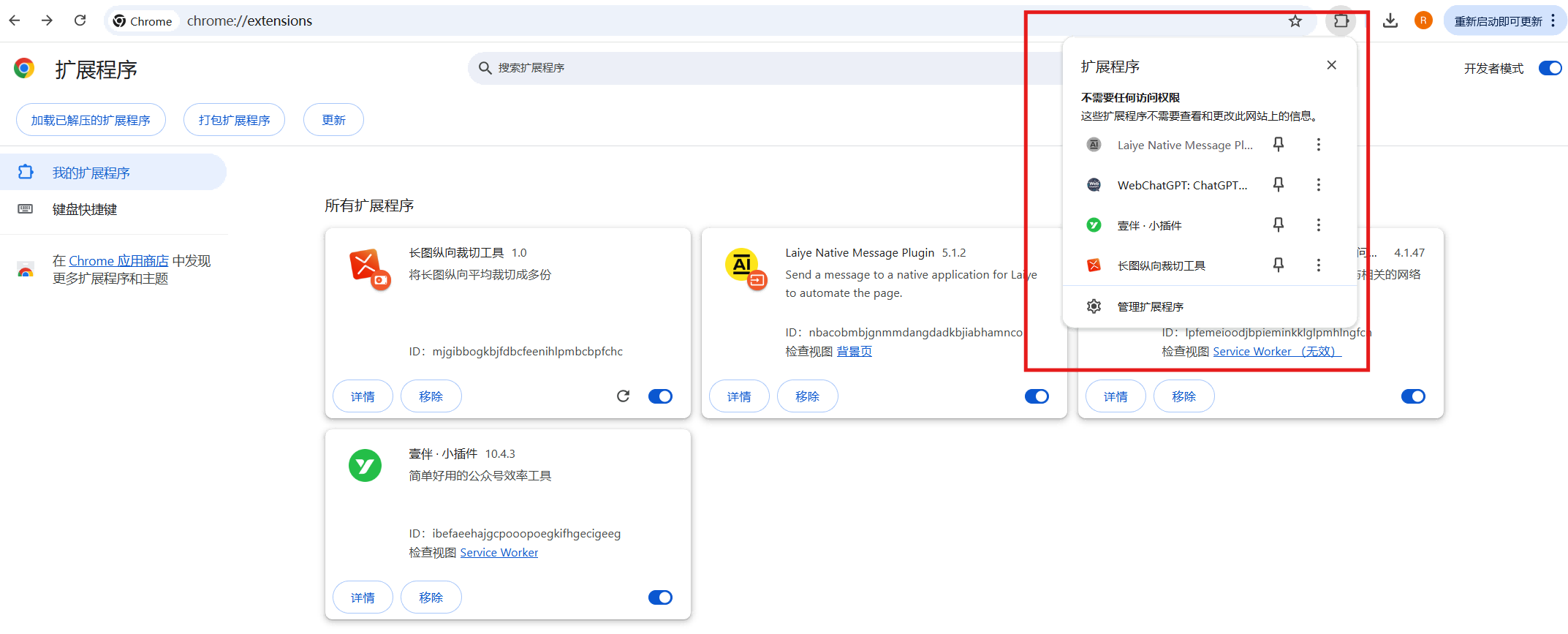This screenshot has height=634, width=1568.
Task: Disable the 壹伴 · 小插件 card toggle
Action: [x=660, y=597]
